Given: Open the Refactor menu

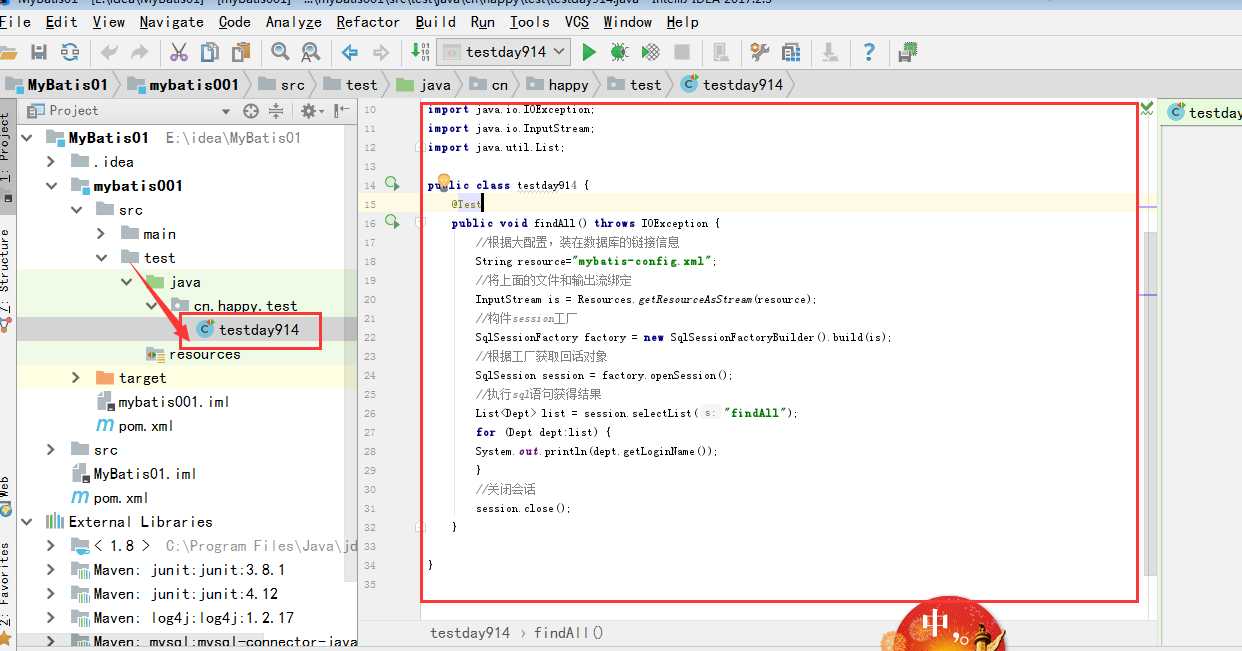Looking at the screenshot, I should 368,22.
